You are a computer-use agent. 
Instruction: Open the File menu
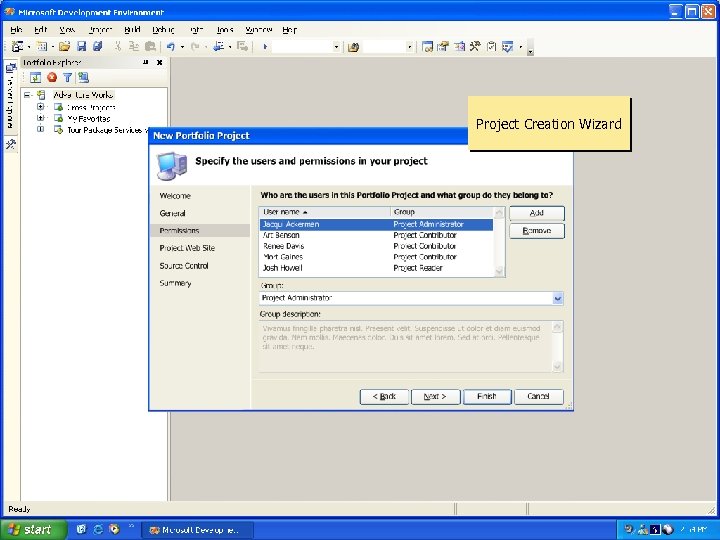(16, 30)
